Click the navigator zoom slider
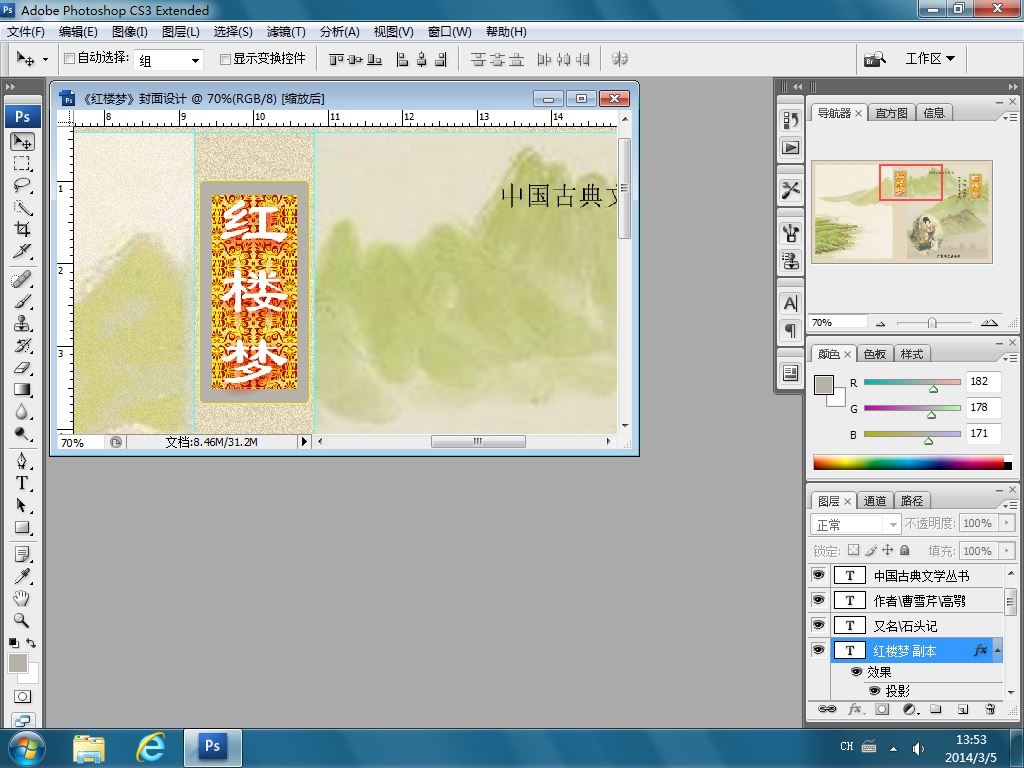The width and height of the screenshot is (1024, 768). tap(932, 323)
